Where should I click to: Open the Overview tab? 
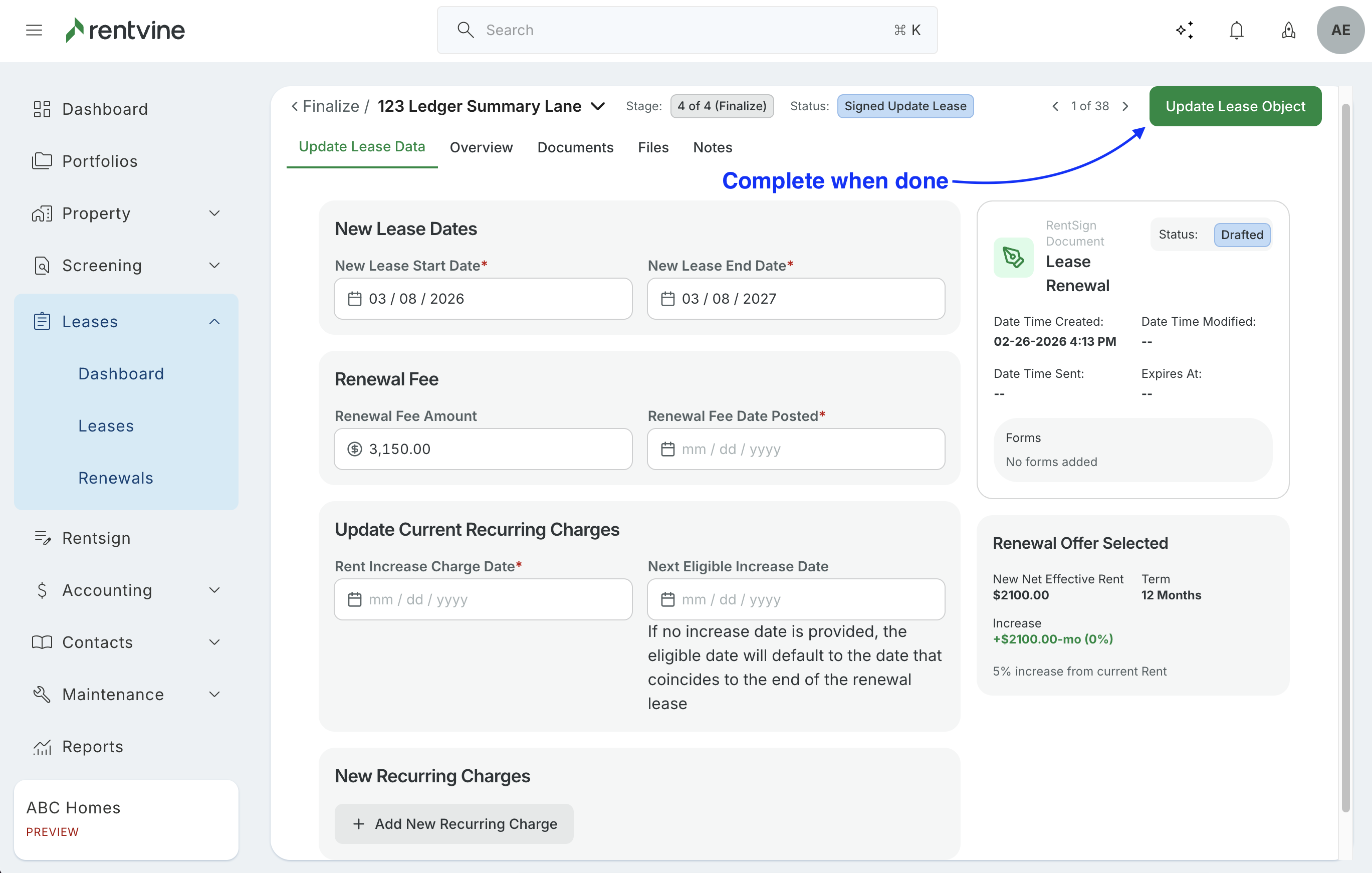(x=481, y=148)
